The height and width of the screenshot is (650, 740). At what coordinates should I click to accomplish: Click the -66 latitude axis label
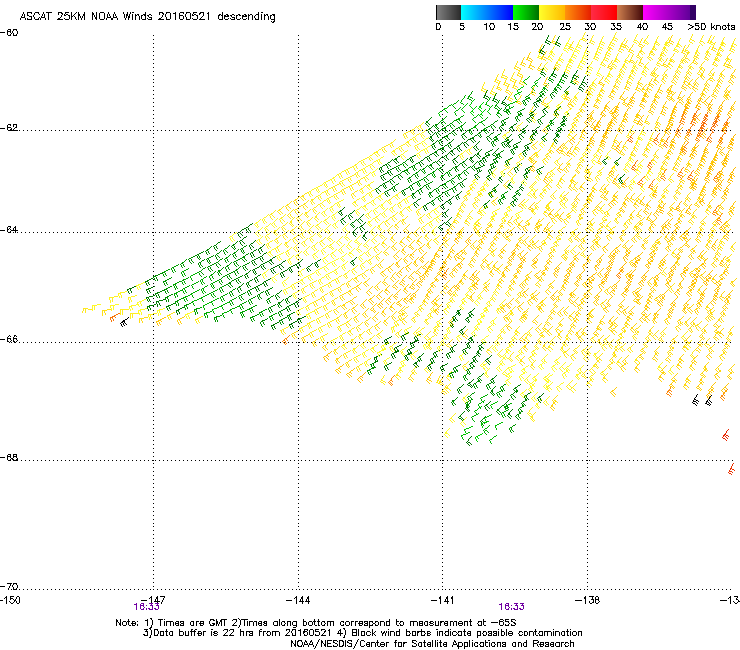tap(9, 339)
